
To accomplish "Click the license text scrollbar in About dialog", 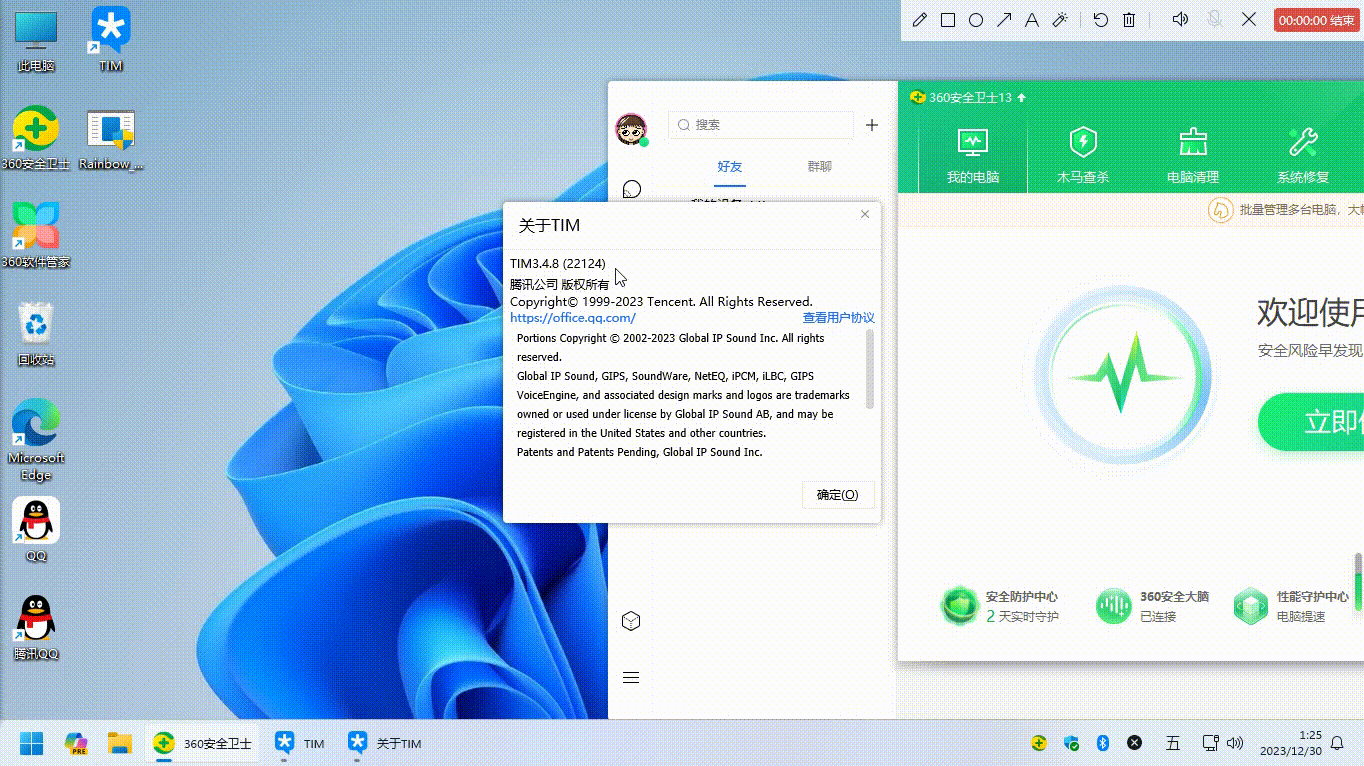I will 870,369.
